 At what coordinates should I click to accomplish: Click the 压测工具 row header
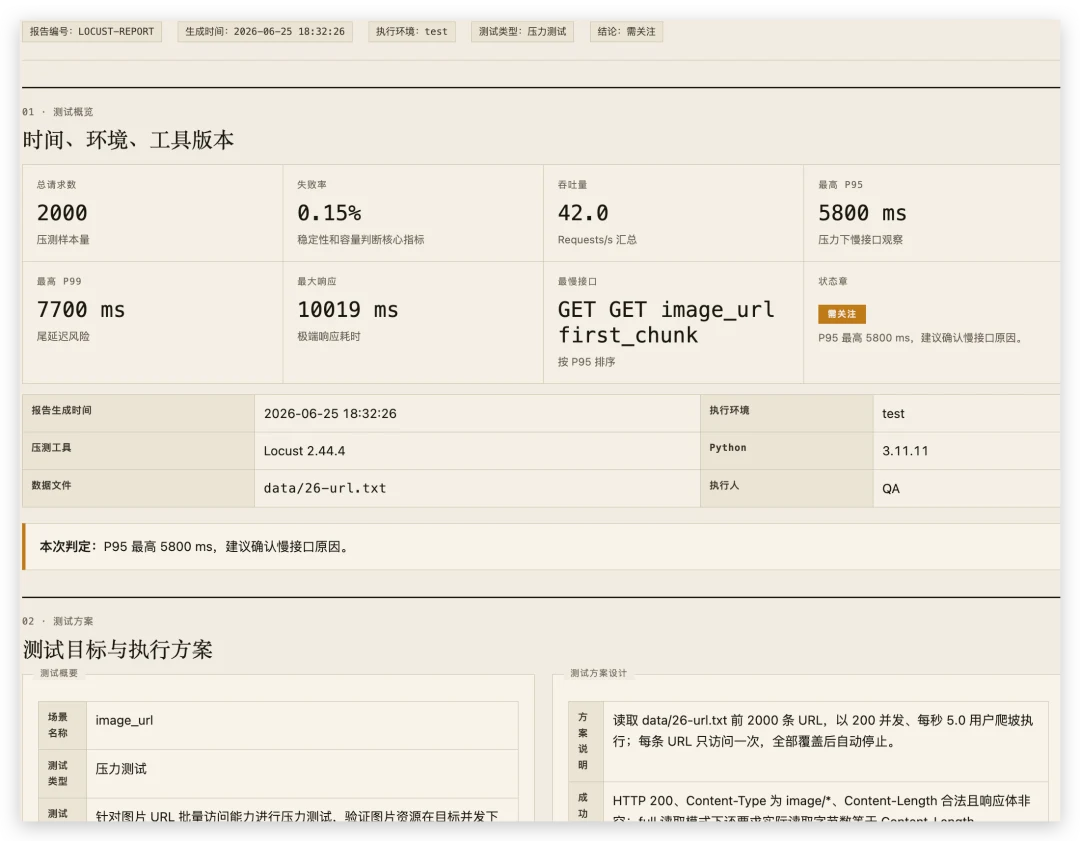click(138, 451)
